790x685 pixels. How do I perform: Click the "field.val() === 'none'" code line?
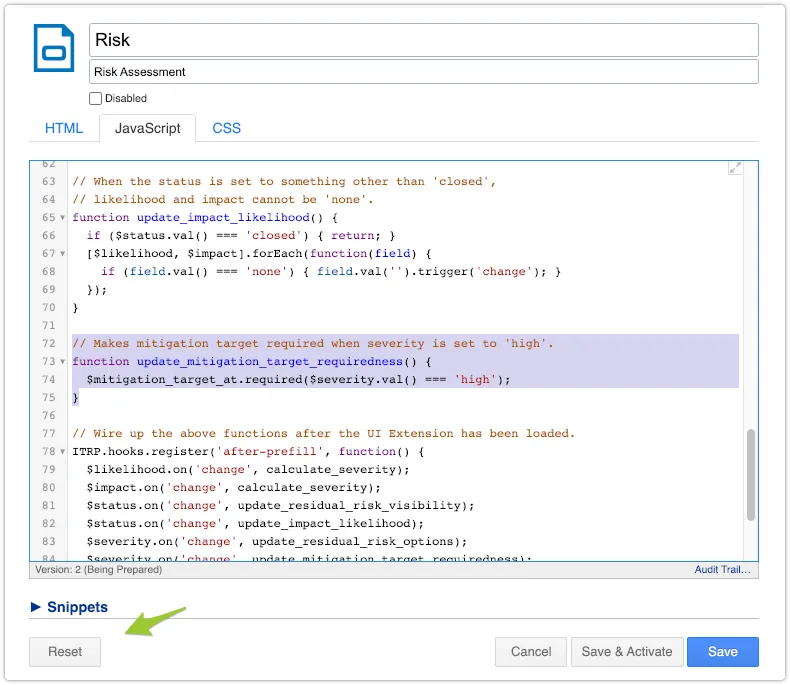click(331, 271)
